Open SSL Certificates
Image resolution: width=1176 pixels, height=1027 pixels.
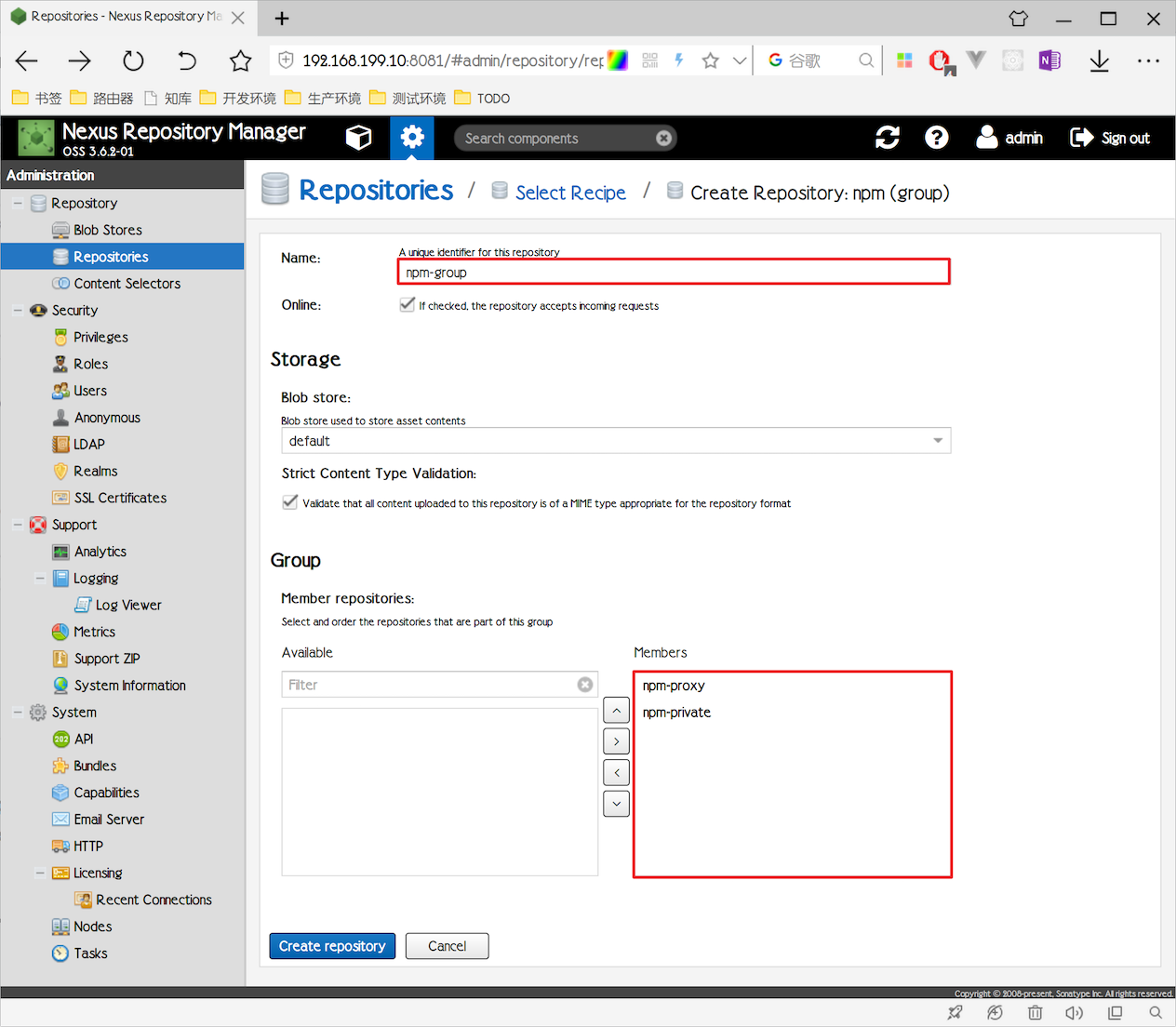(120, 499)
